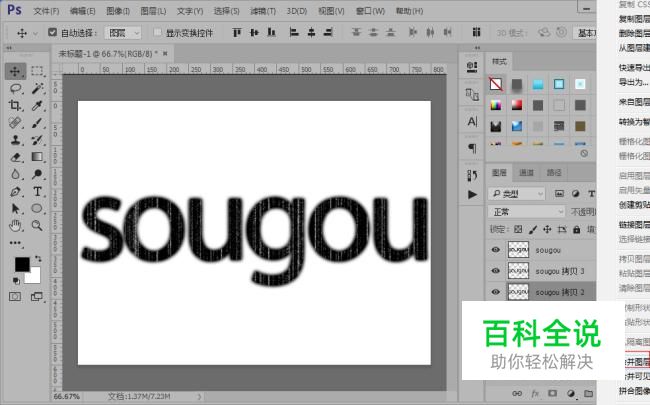Expand Move tool preset picker arrow

click(35, 33)
